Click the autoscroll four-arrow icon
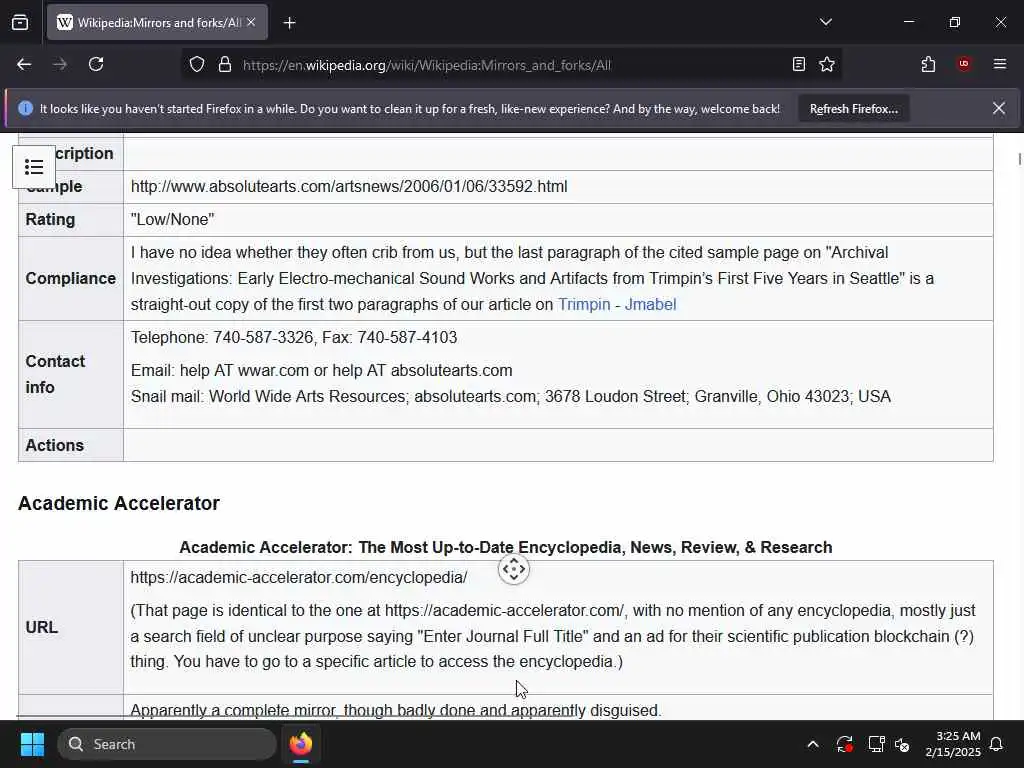 [x=513, y=569]
